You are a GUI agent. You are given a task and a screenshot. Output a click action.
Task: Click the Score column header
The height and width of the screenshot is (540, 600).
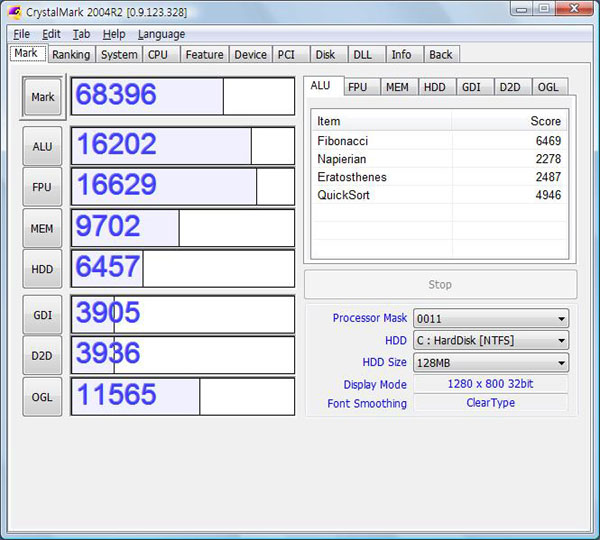(509, 121)
